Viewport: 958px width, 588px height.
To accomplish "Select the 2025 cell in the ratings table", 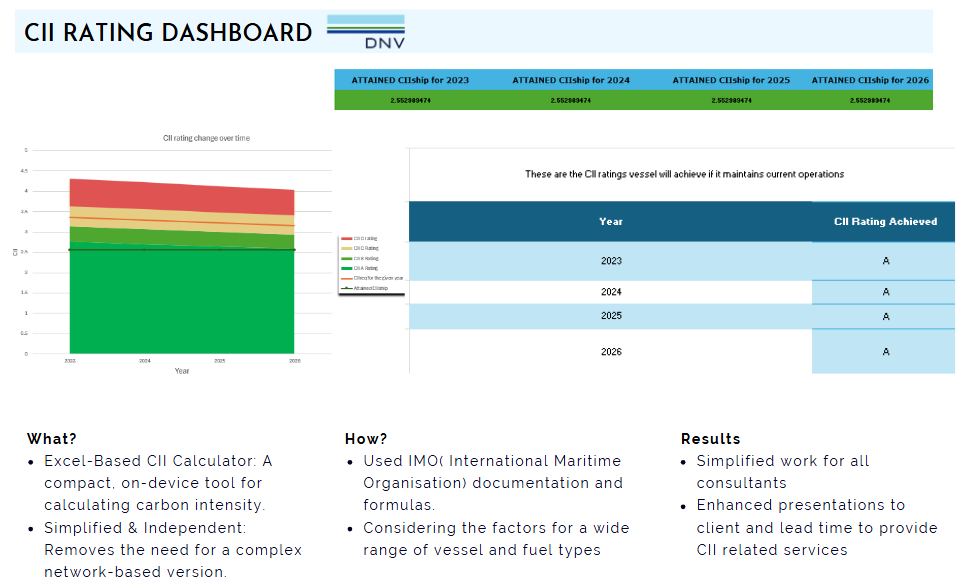I will [x=611, y=316].
